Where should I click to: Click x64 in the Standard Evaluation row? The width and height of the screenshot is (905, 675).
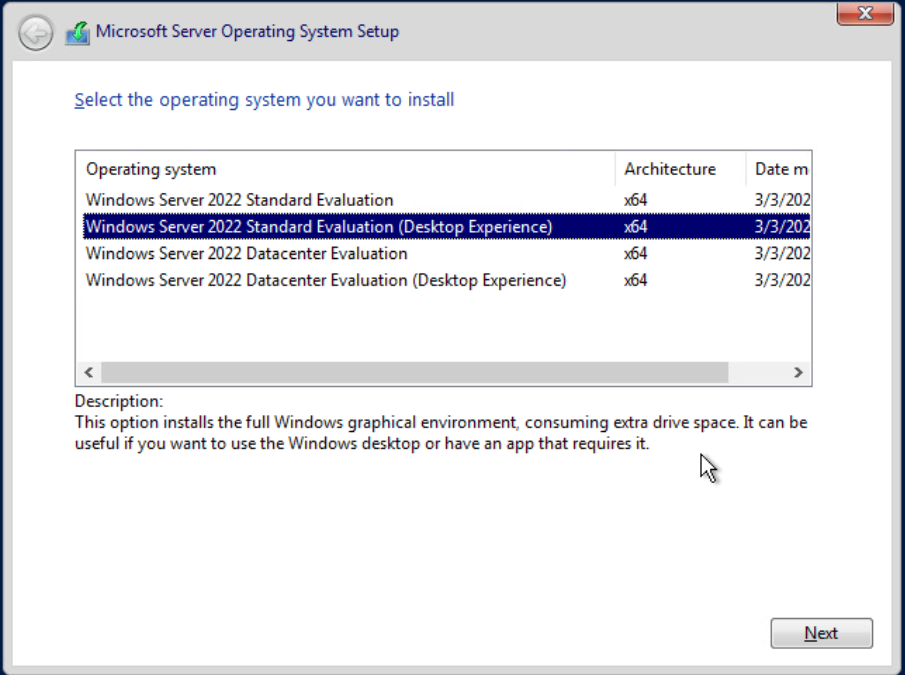[x=635, y=200]
